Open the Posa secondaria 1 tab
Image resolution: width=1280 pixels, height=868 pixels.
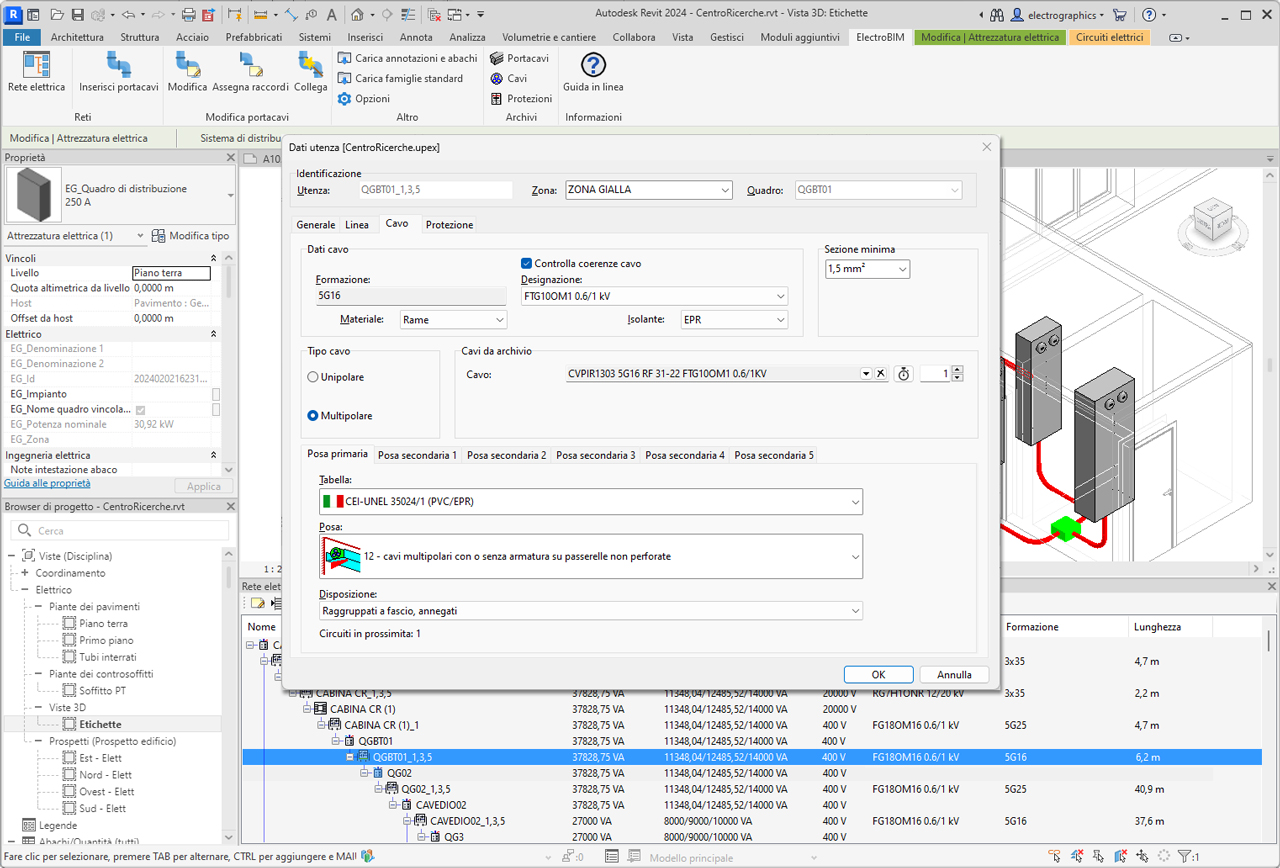tap(417, 455)
